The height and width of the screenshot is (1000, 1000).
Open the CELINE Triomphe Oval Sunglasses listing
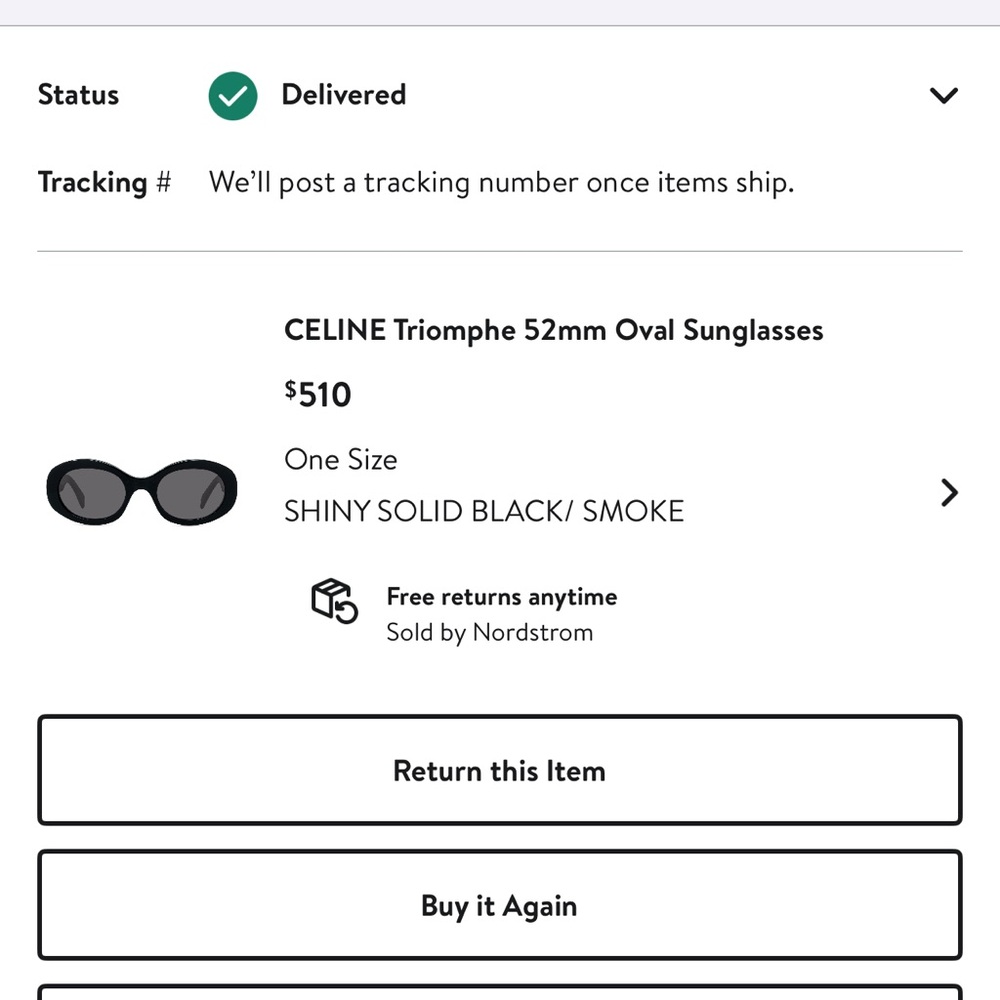[x=553, y=330]
